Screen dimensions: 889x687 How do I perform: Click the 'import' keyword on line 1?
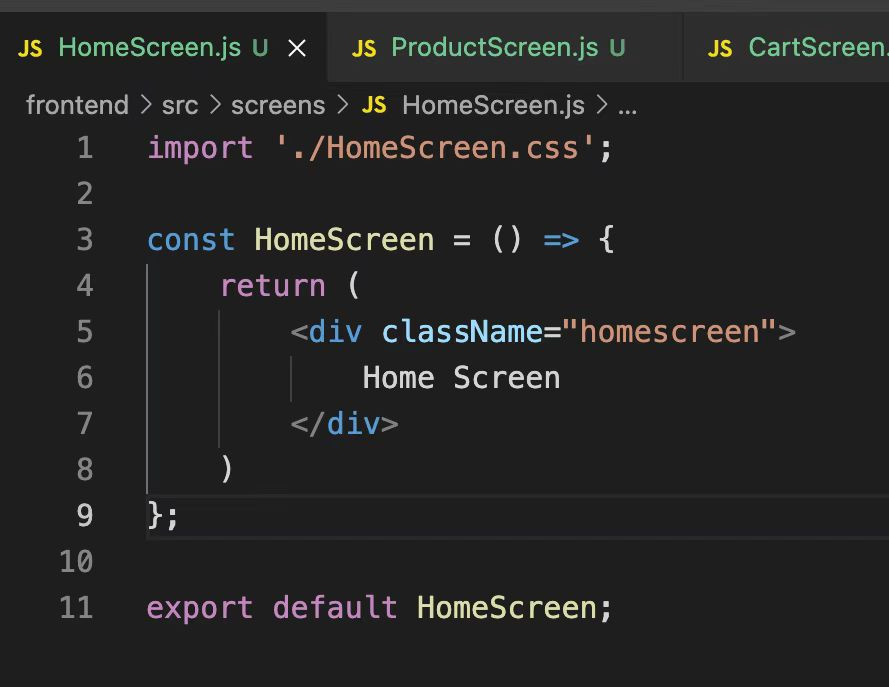pyautogui.click(x=200, y=149)
